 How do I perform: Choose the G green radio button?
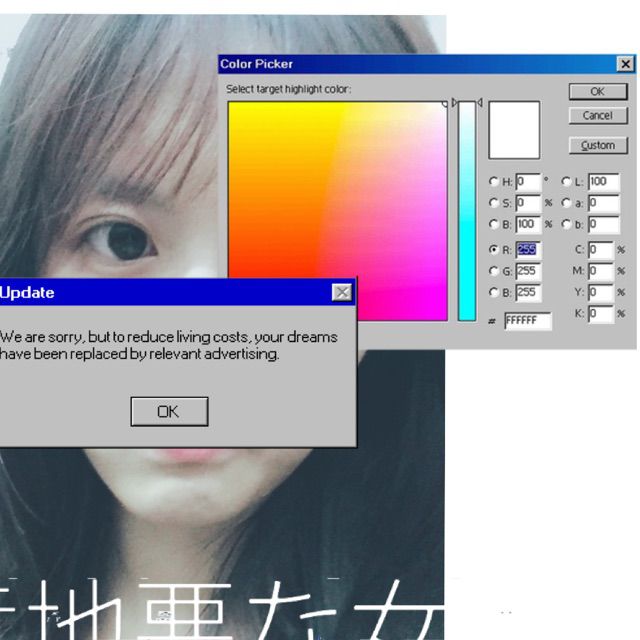point(494,271)
